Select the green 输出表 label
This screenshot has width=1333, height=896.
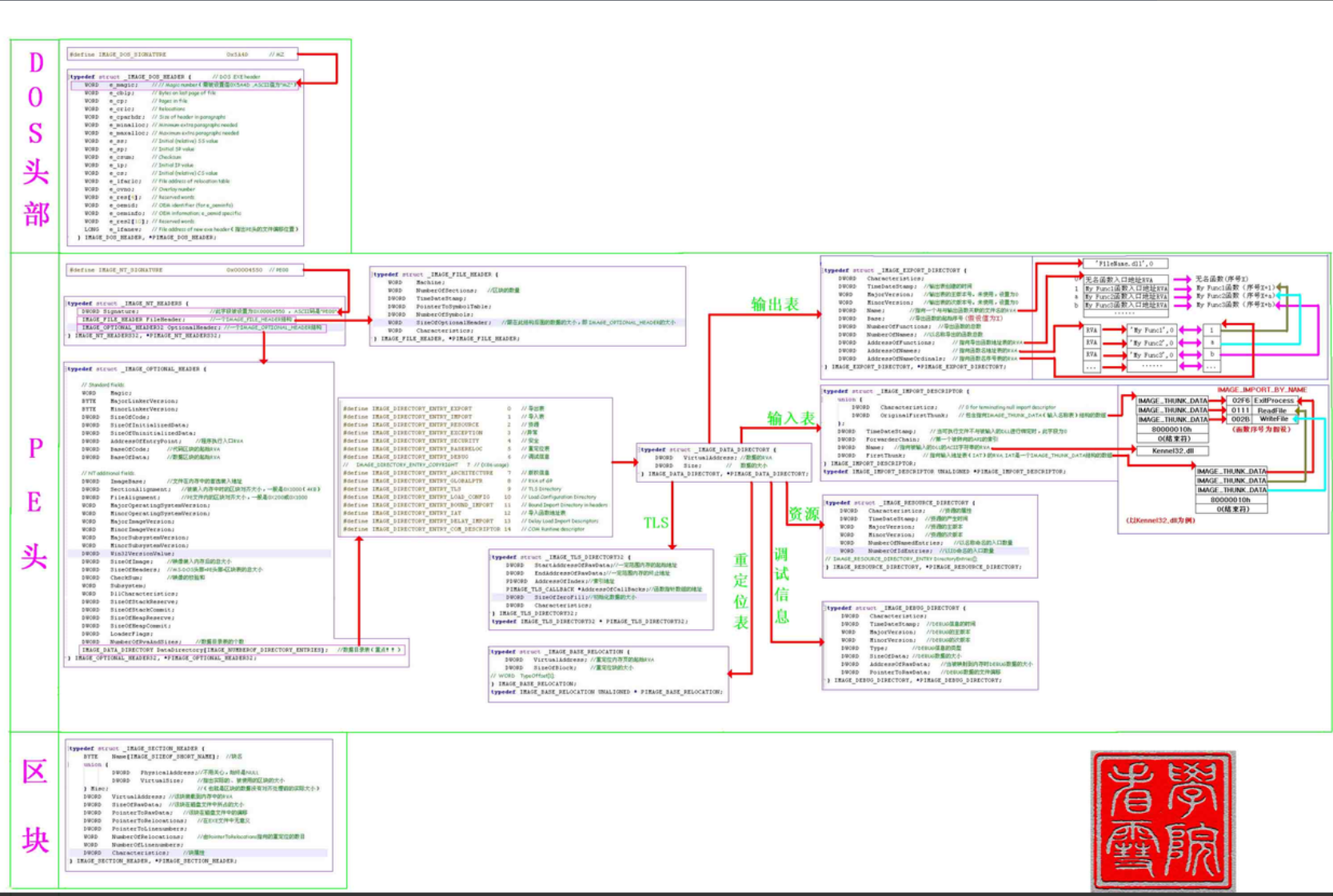coord(774,304)
